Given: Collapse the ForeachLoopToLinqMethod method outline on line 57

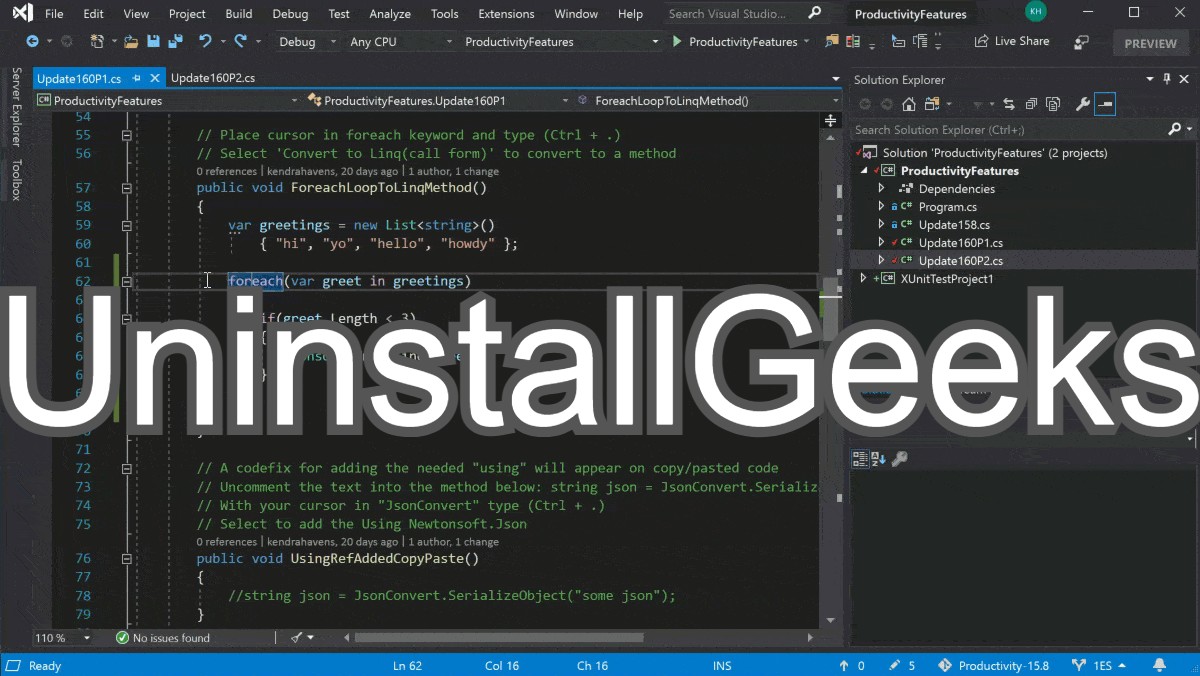Looking at the screenshot, I should 127,188.
